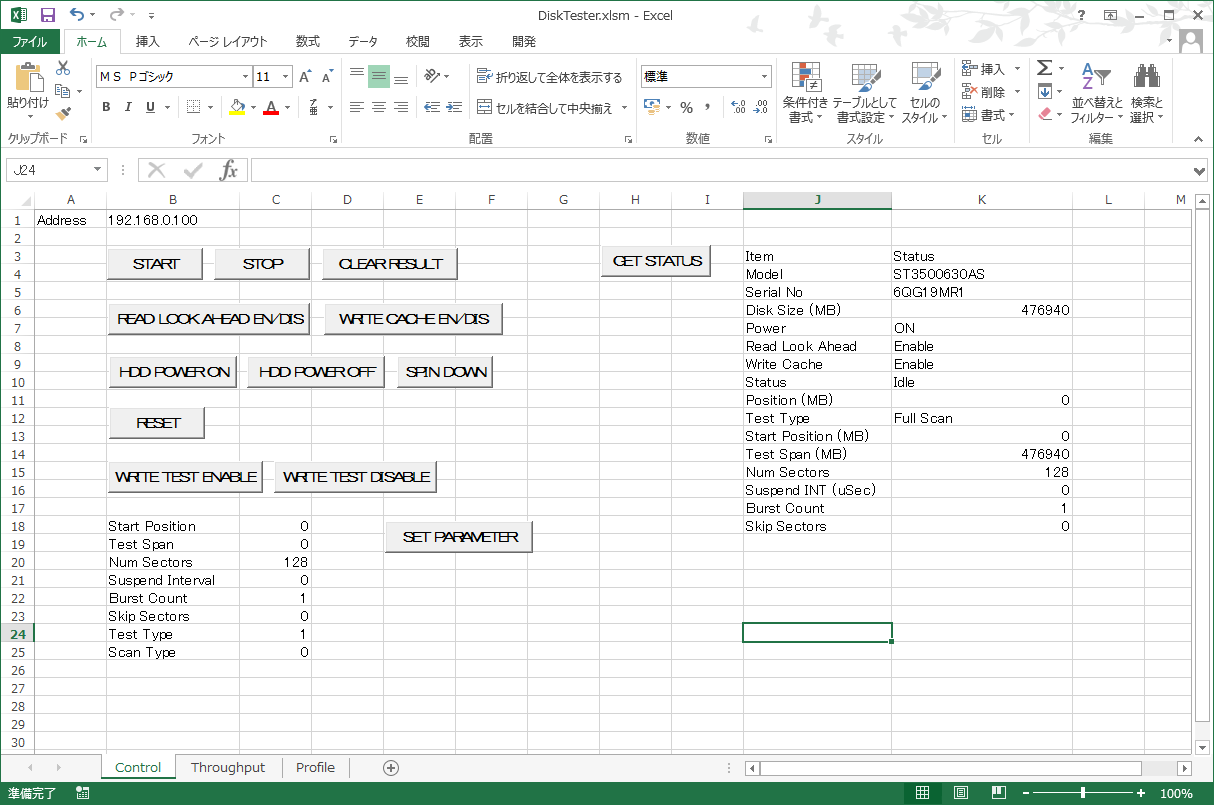Toggle italic formatting
The image size is (1214, 805).
click(129, 108)
